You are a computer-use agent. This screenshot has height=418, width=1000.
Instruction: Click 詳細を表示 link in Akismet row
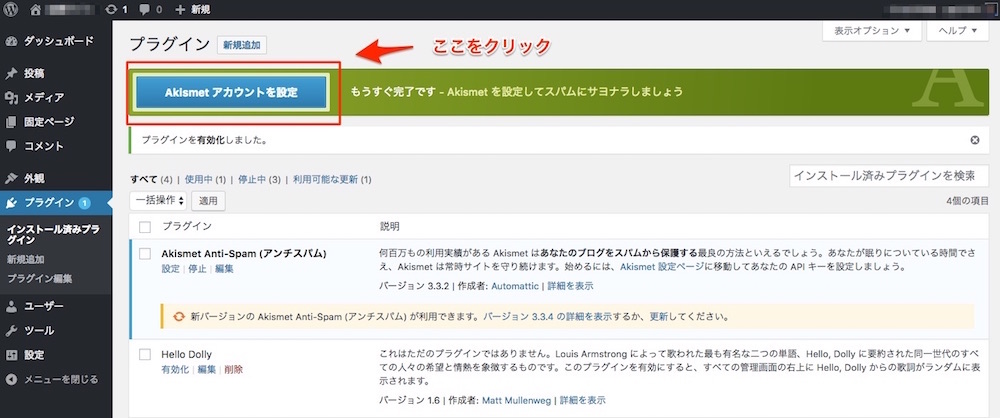pyautogui.click(x=570, y=287)
